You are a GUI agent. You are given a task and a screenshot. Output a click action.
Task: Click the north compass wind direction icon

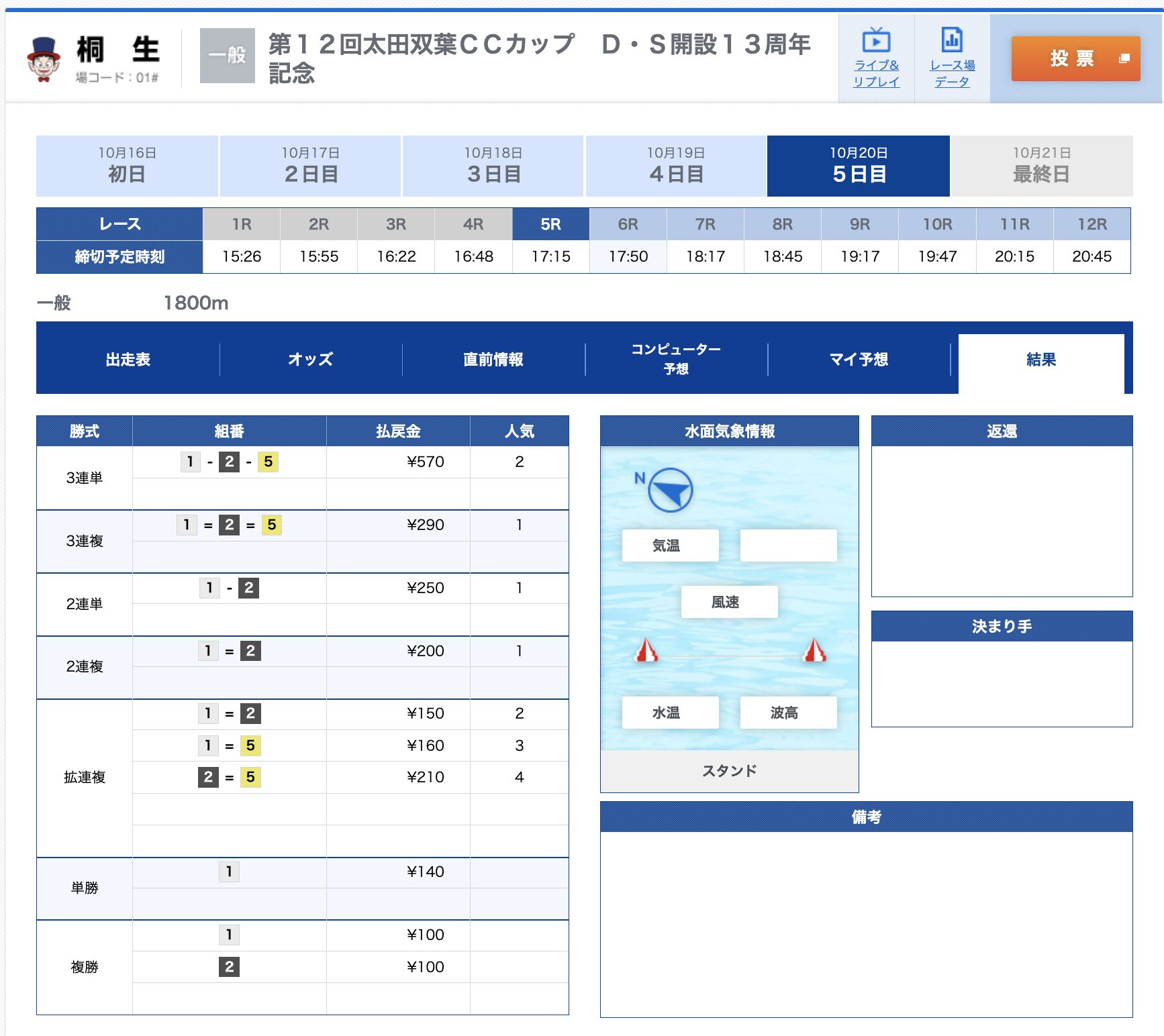(670, 490)
